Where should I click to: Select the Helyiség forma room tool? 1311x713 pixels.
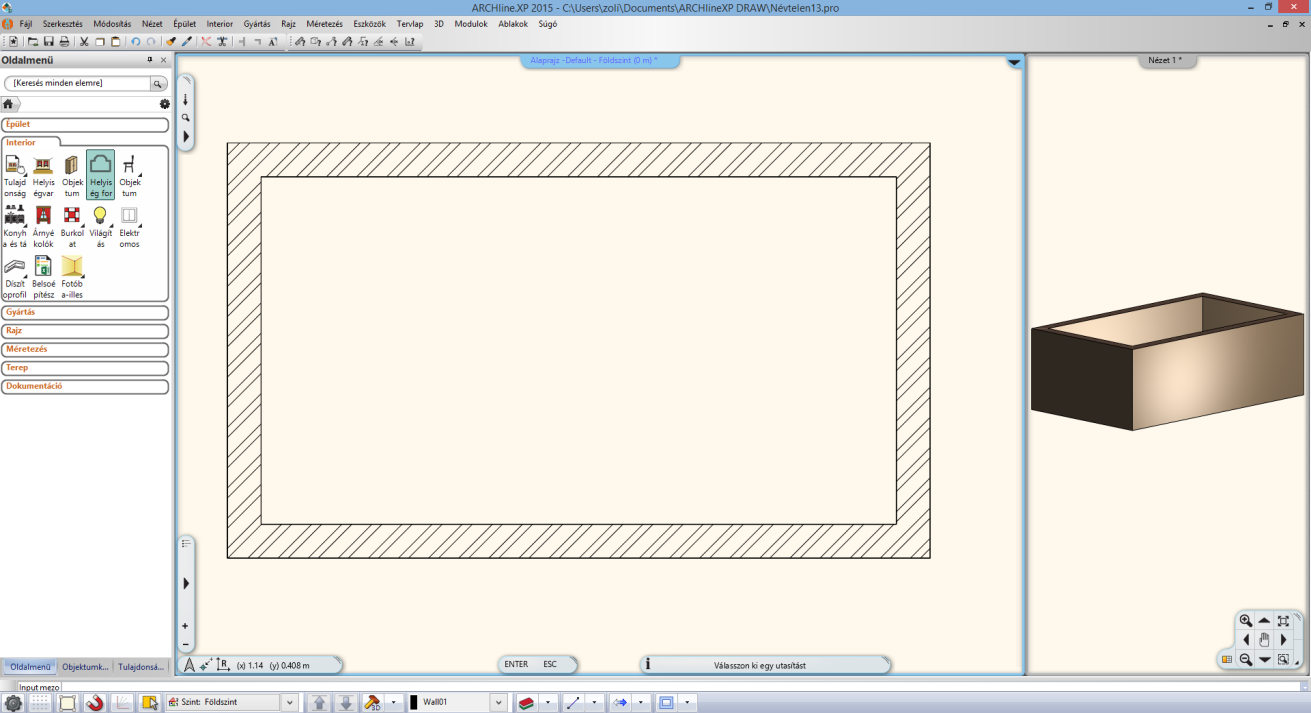click(100, 175)
